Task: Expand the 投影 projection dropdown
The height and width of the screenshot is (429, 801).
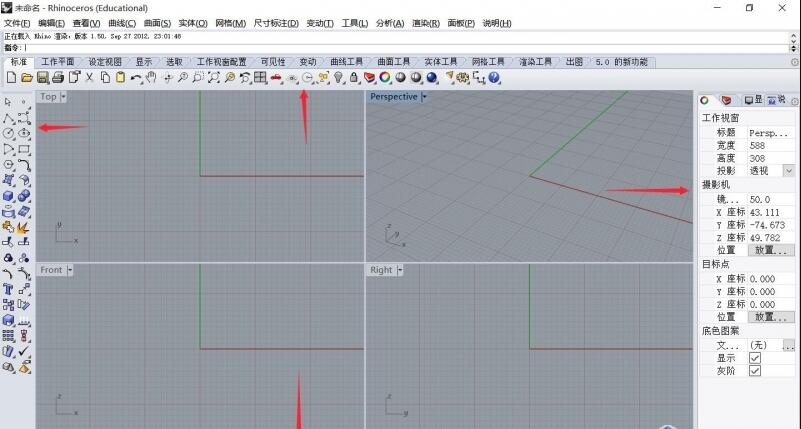Action: [788, 171]
